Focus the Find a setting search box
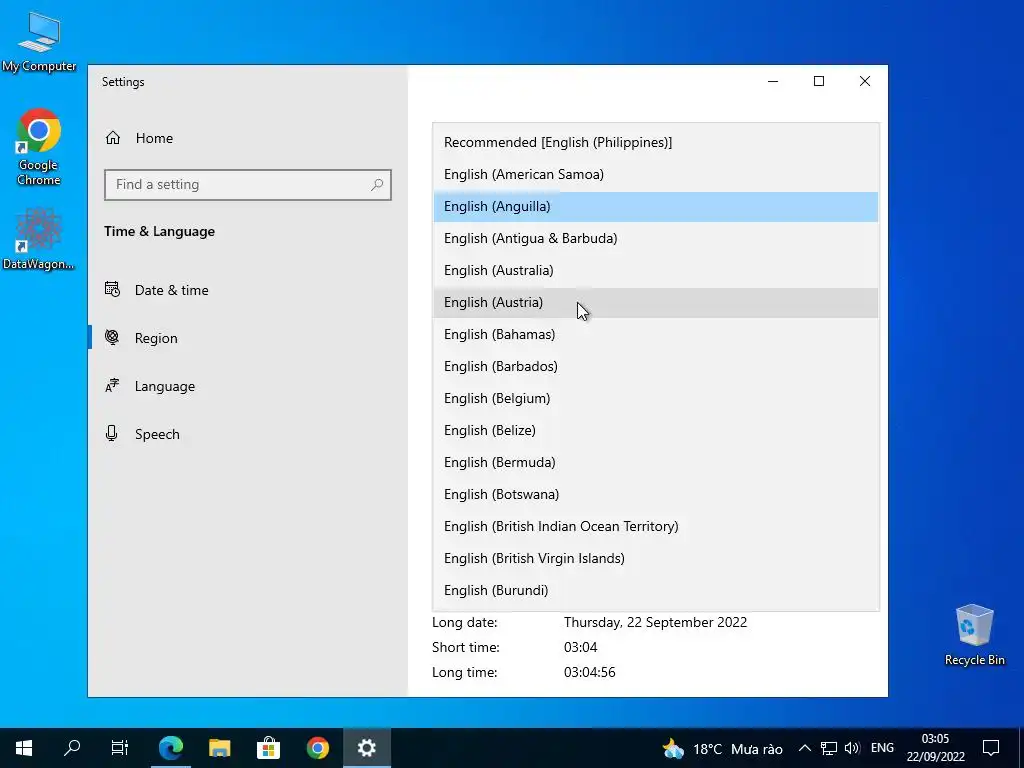 click(248, 185)
